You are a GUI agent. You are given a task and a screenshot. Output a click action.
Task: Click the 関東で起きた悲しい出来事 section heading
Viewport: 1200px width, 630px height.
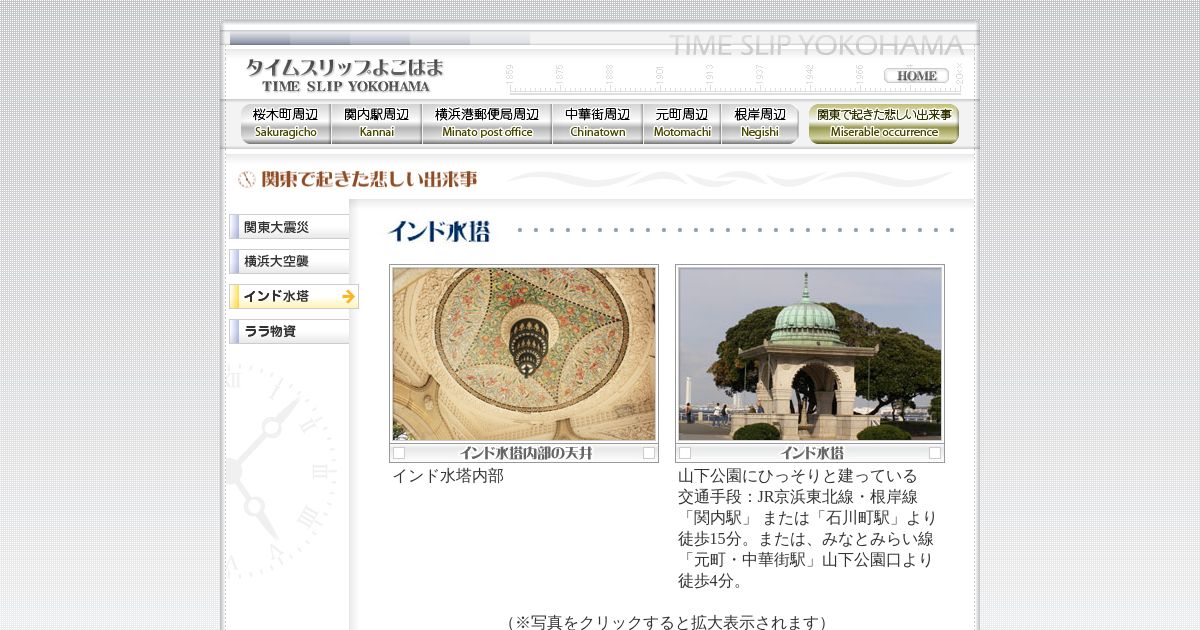(x=369, y=179)
